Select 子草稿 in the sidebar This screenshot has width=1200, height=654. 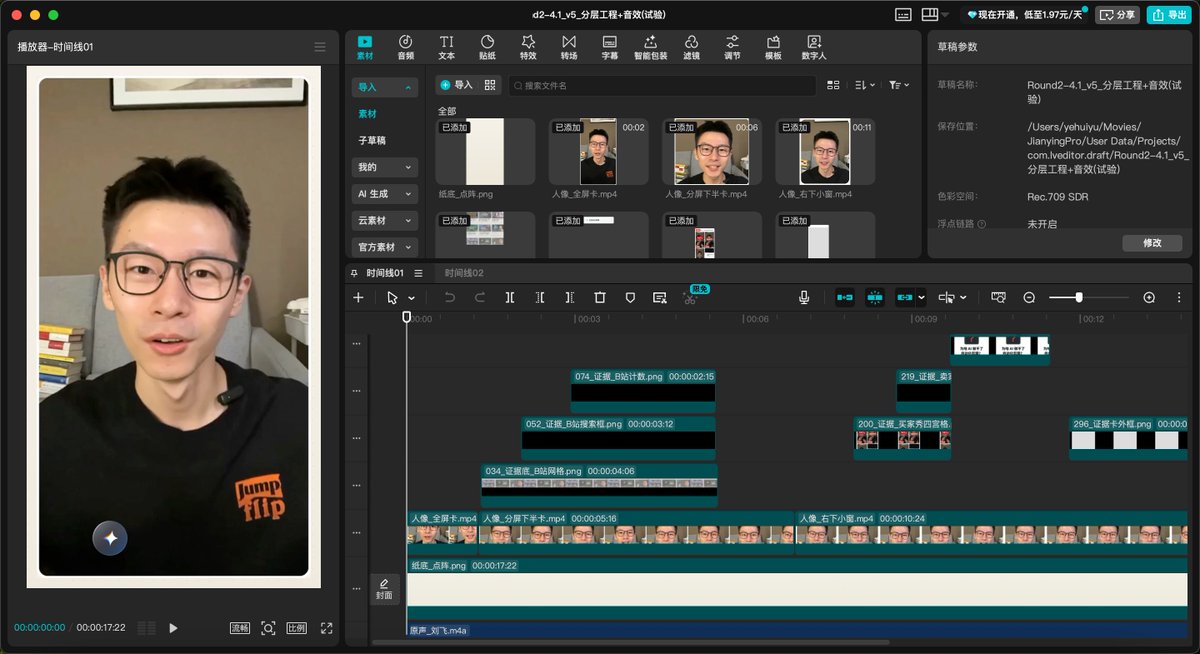(x=372, y=140)
